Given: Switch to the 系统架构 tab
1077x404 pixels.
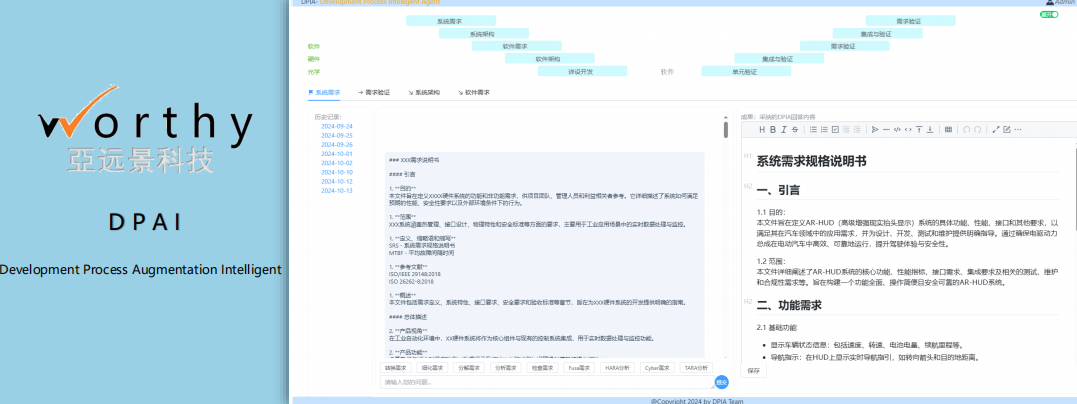Looking at the screenshot, I should [424, 91].
